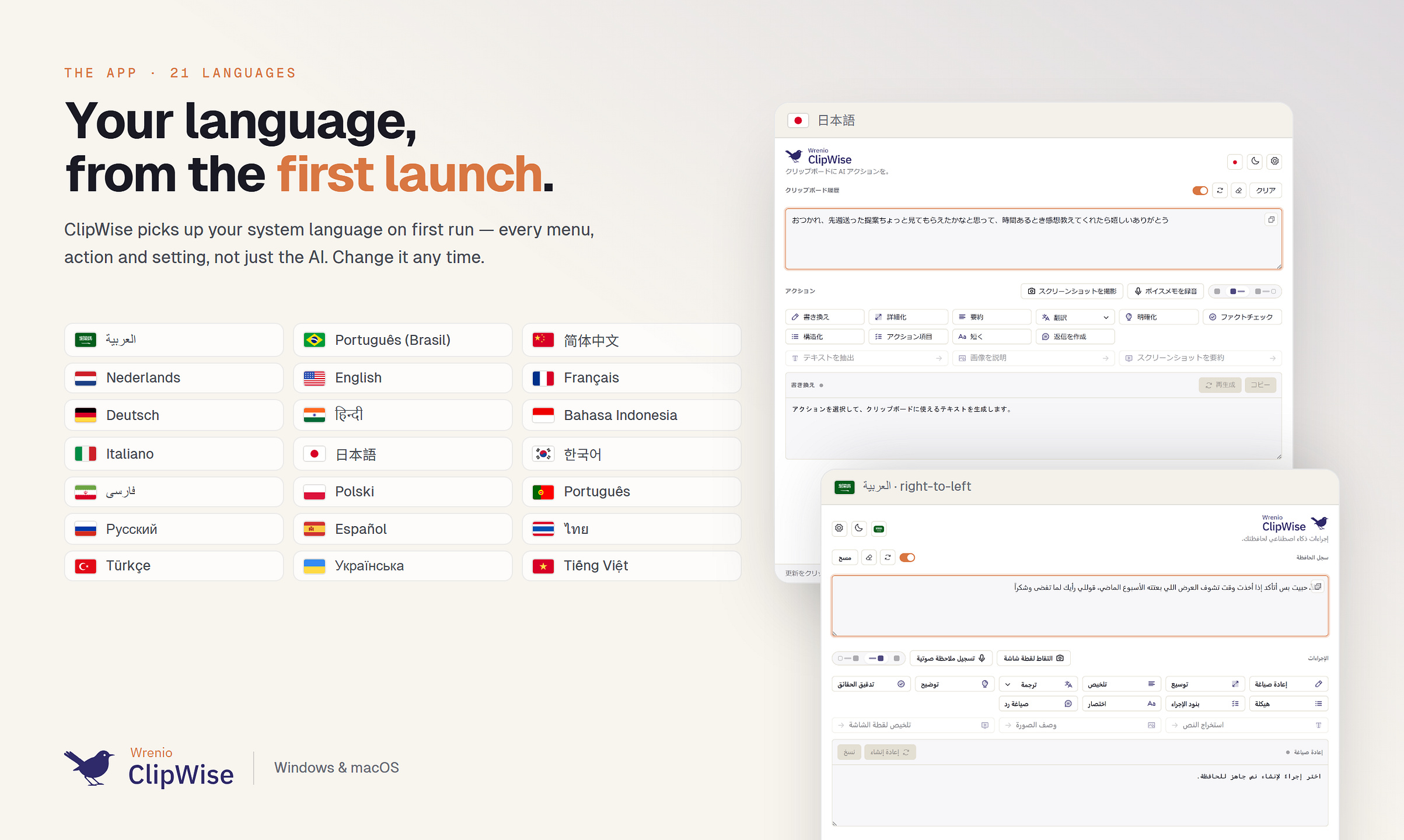Open テキストを抽出 extract text row
The image size is (1404, 840).
(x=867, y=358)
